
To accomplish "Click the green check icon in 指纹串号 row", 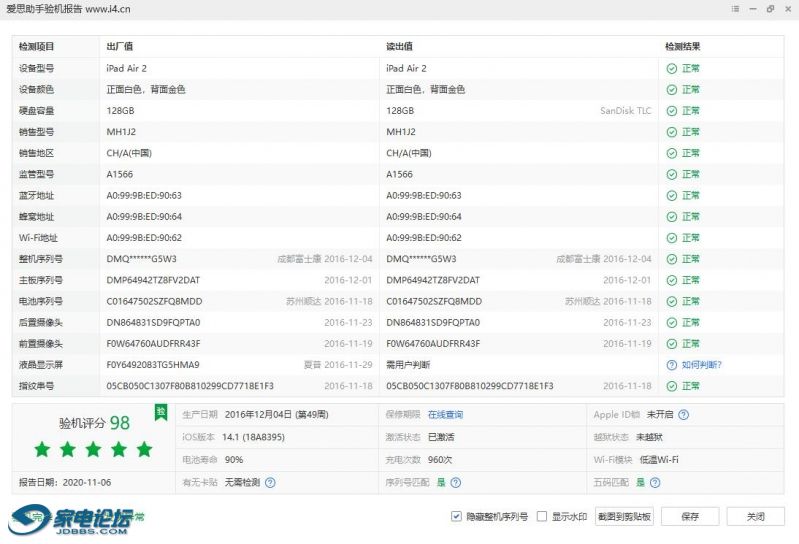I will 672,386.
